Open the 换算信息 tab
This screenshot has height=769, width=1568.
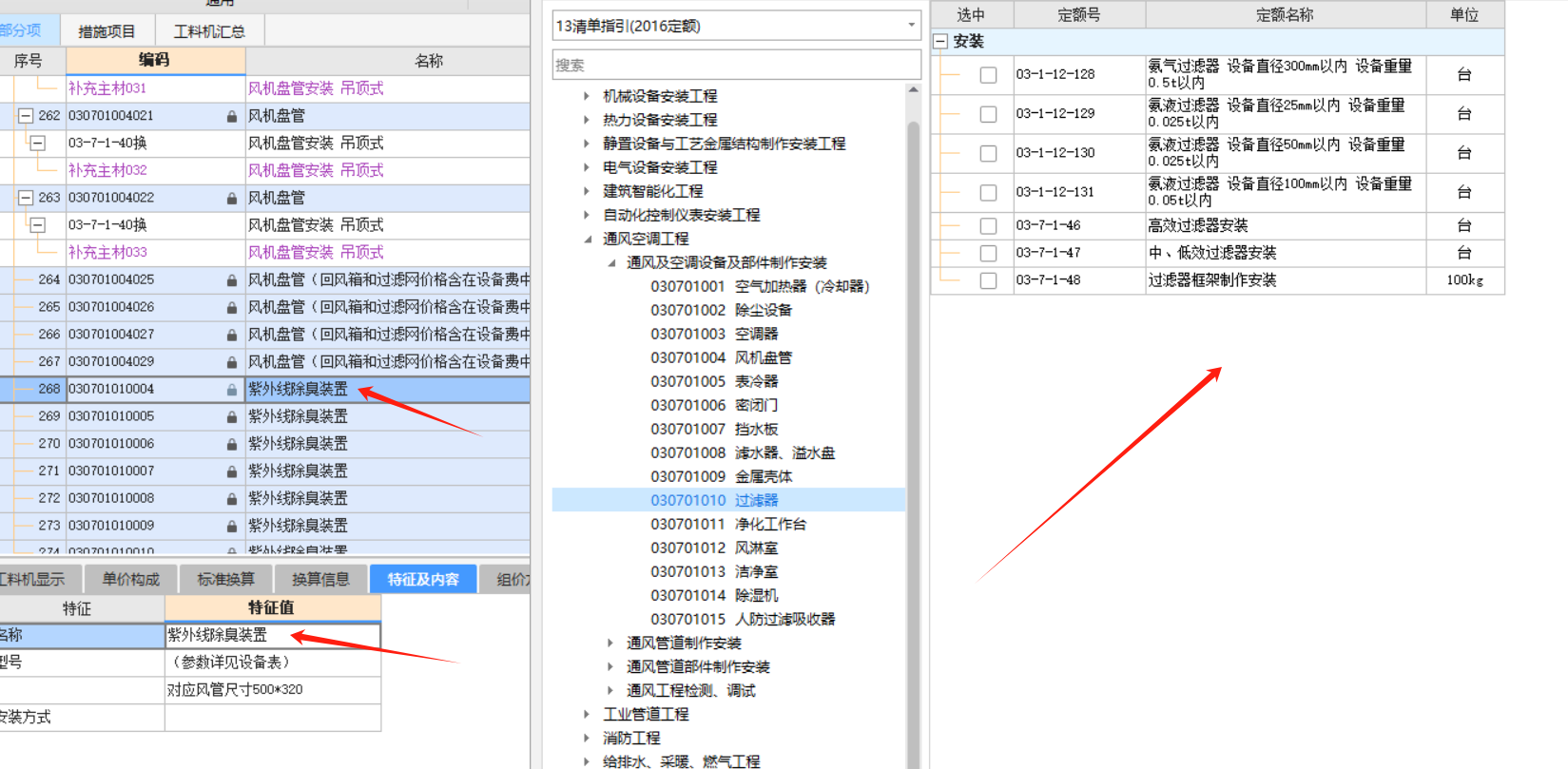(x=320, y=579)
